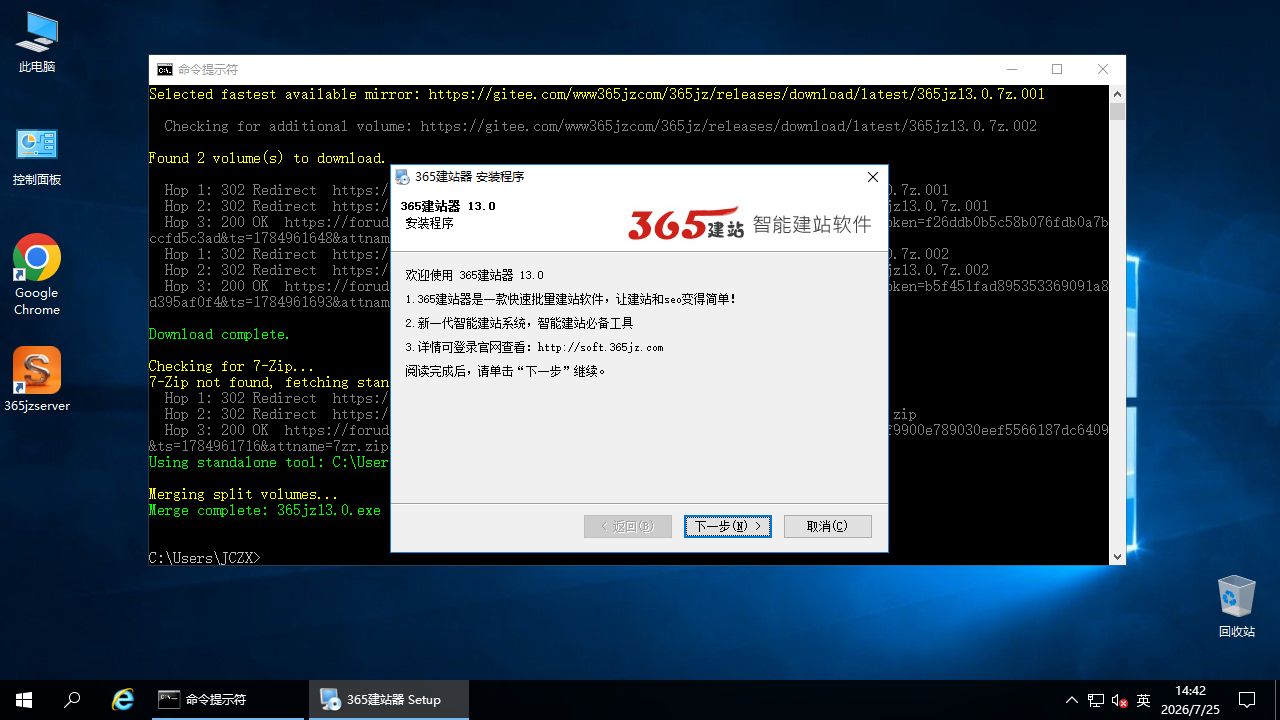Viewport: 1280px width, 720px height.
Task: Open the notification center icon
Action: (1247, 700)
